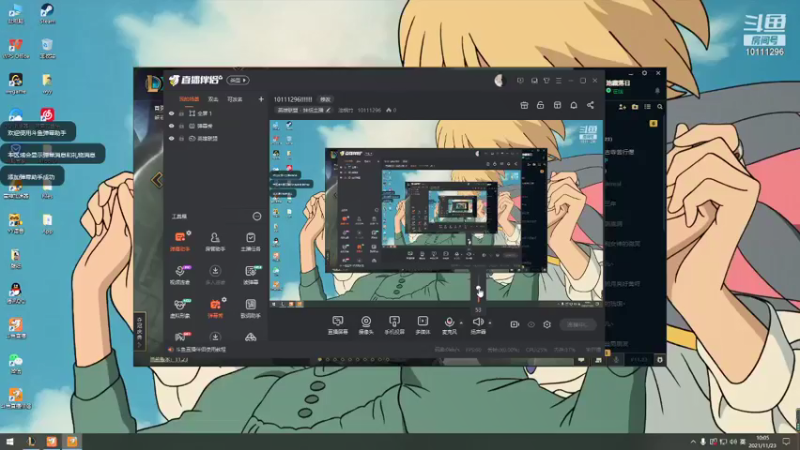
Task: Toggle visibility of the second source row
Action: pyautogui.click(x=171, y=126)
